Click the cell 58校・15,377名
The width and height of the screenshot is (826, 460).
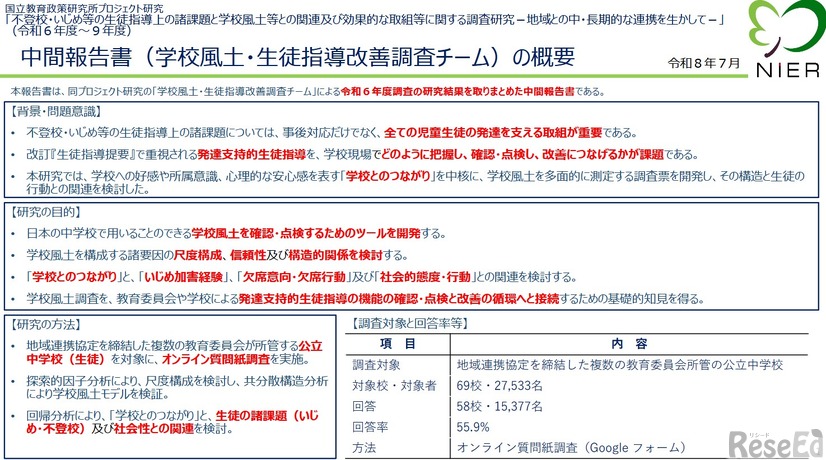click(x=499, y=406)
